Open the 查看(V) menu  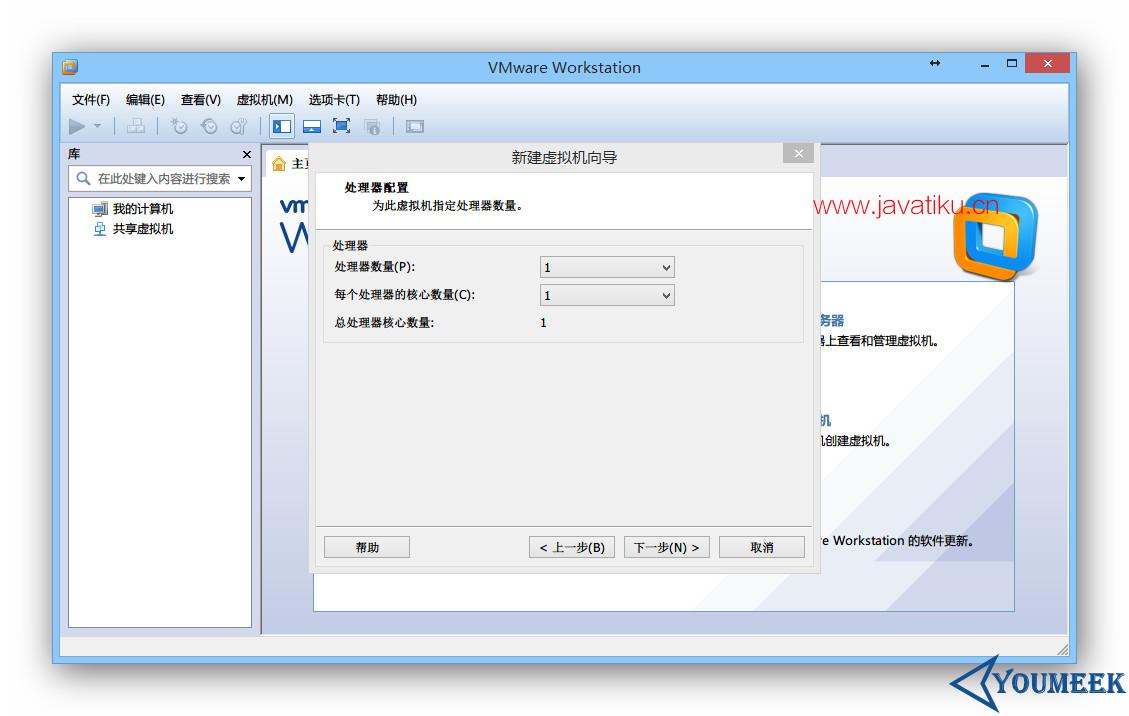tap(201, 99)
